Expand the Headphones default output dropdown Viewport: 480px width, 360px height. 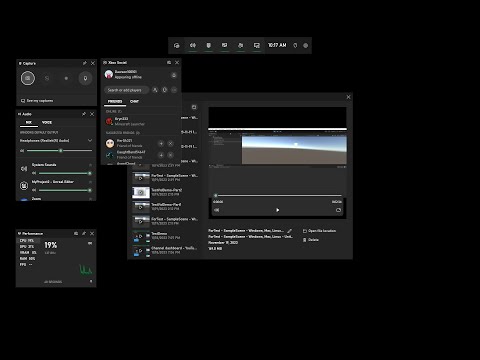pos(90,141)
